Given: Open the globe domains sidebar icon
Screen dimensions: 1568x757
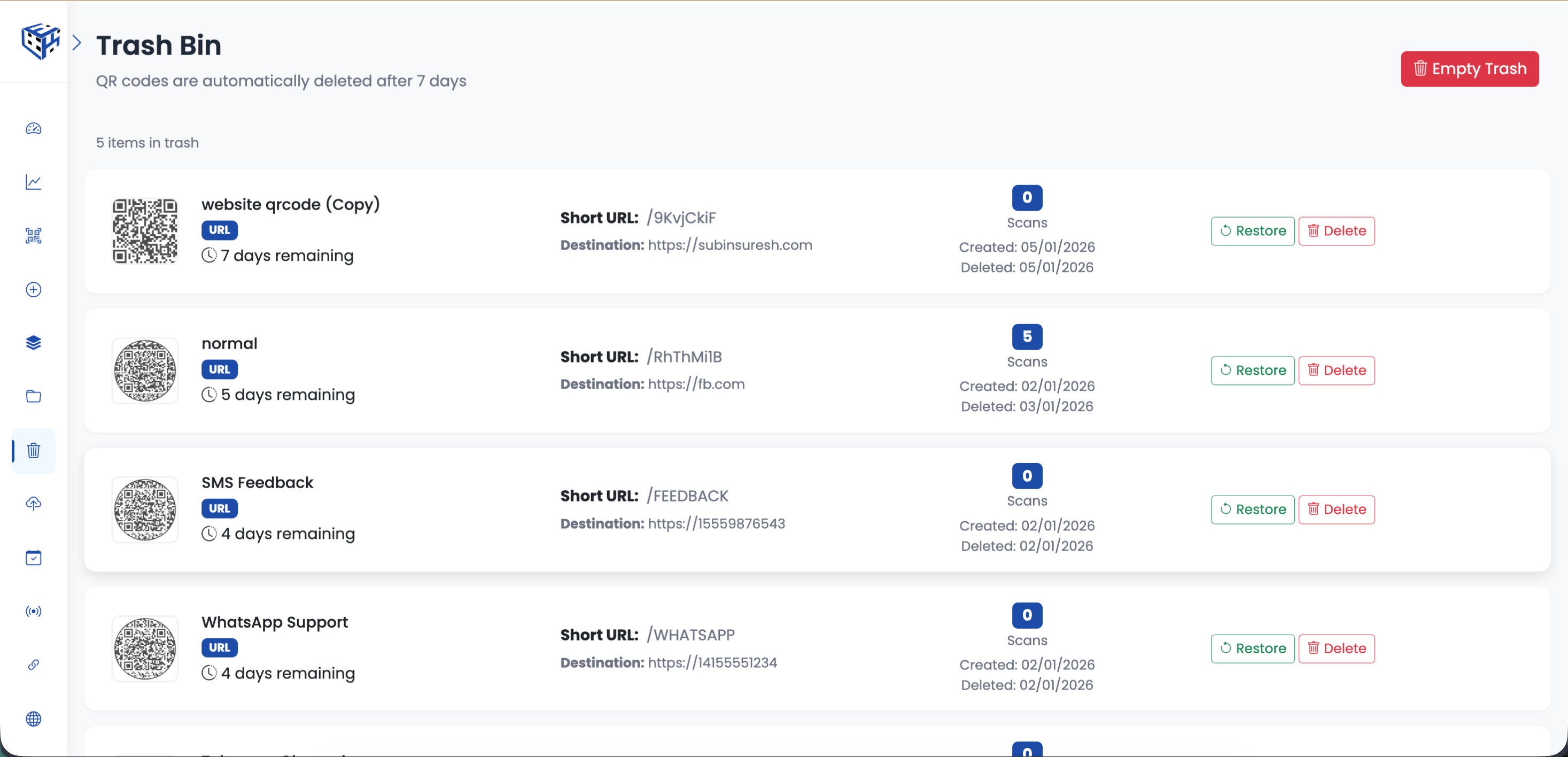Looking at the screenshot, I should pos(34,719).
